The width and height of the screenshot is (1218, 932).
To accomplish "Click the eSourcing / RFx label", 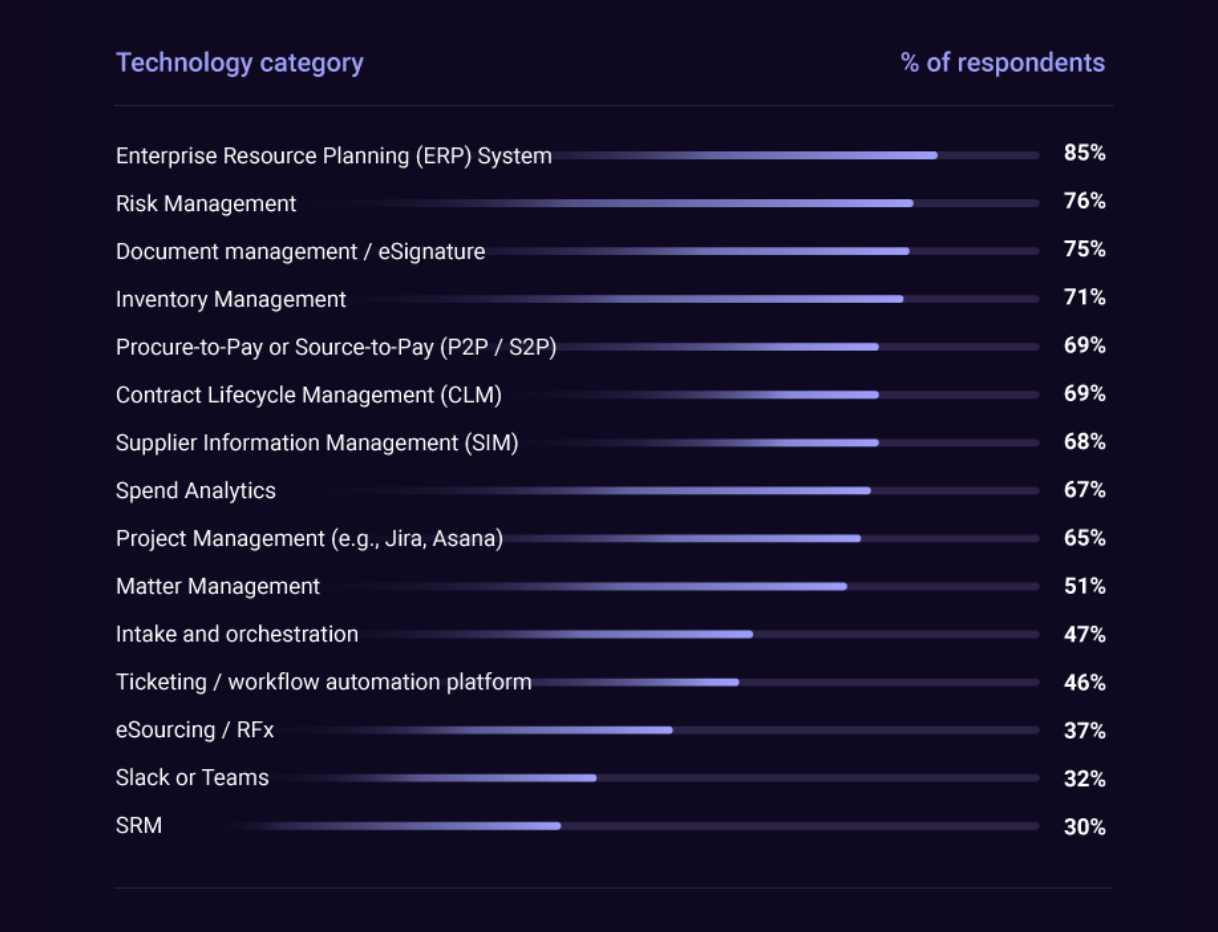I will point(195,730).
